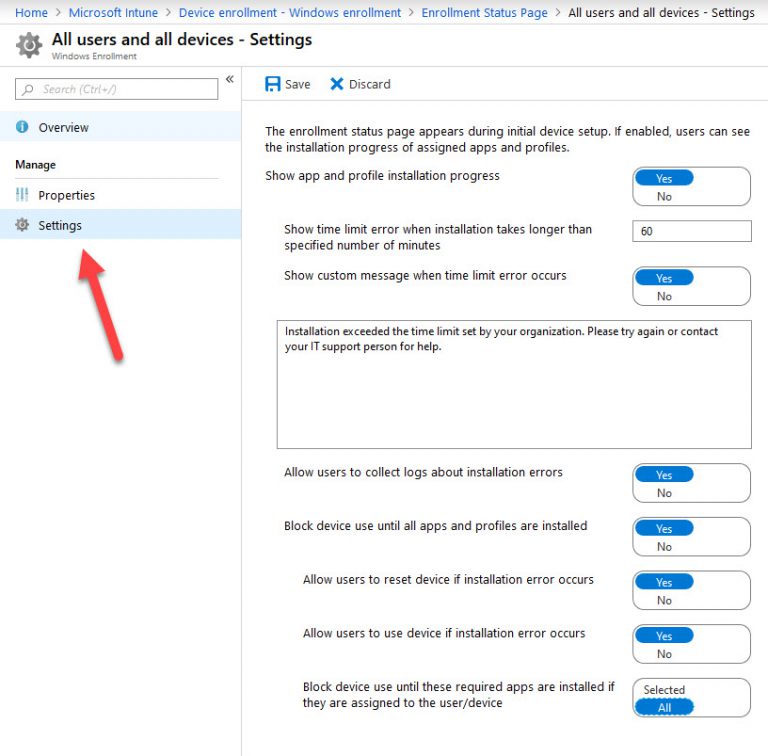Click the large gear icon by page title
This screenshot has height=756, width=768.
(x=29, y=45)
